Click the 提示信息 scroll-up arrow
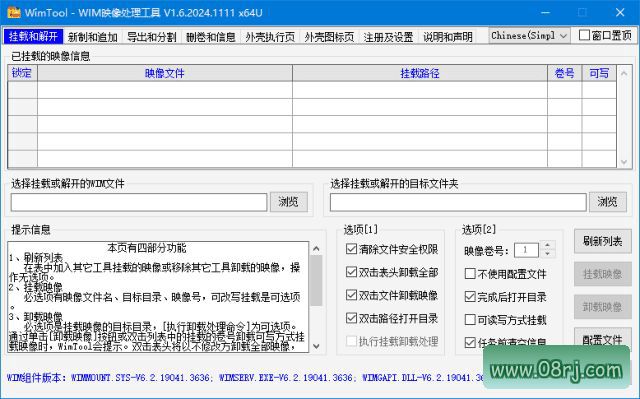This screenshot has width=640, height=399. (x=316, y=248)
